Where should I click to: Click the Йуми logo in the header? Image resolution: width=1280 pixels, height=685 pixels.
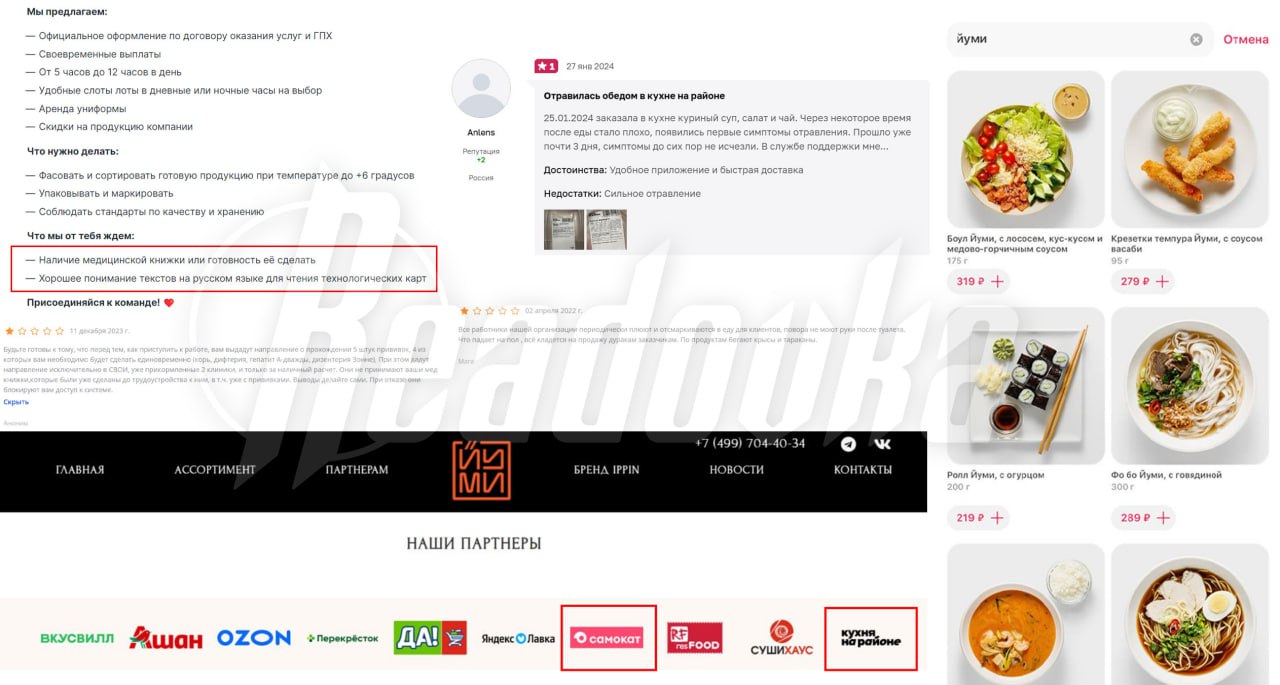[x=481, y=470]
